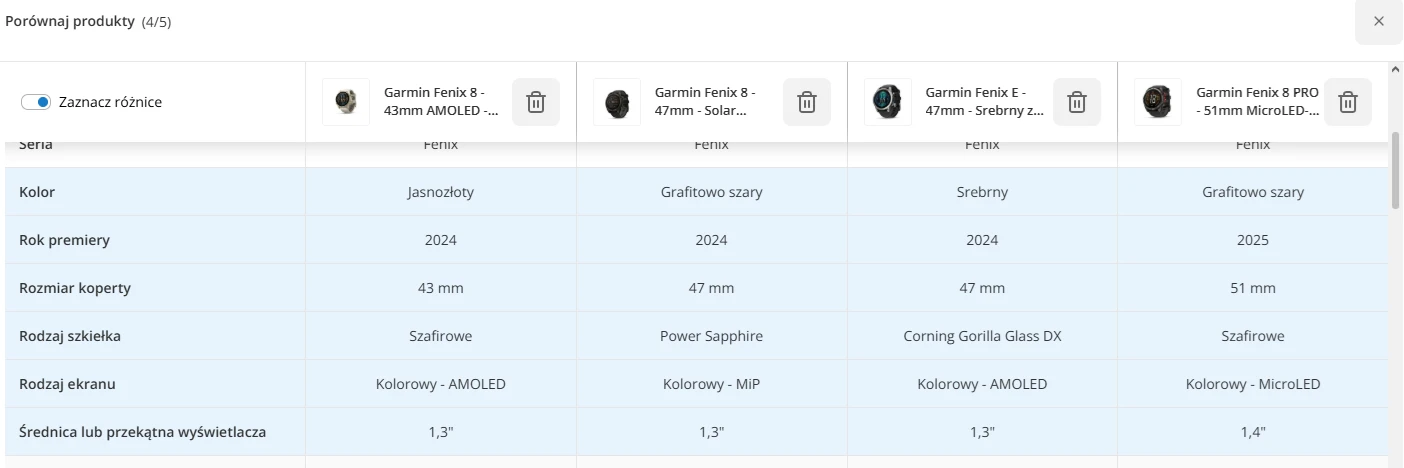This screenshot has width=1404, height=468.
Task: Select the 'Rok premiery' row label
Action: click(x=64, y=240)
